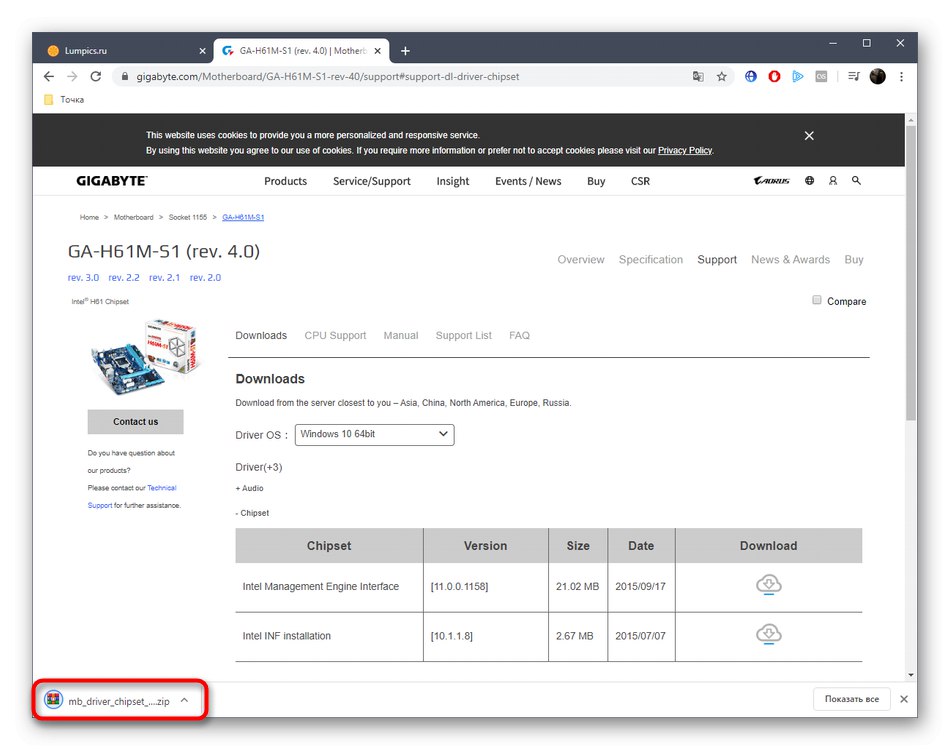Close the GA-H61M-S1 tab
Viewport: 950px width, 750px height.
(x=377, y=51)
